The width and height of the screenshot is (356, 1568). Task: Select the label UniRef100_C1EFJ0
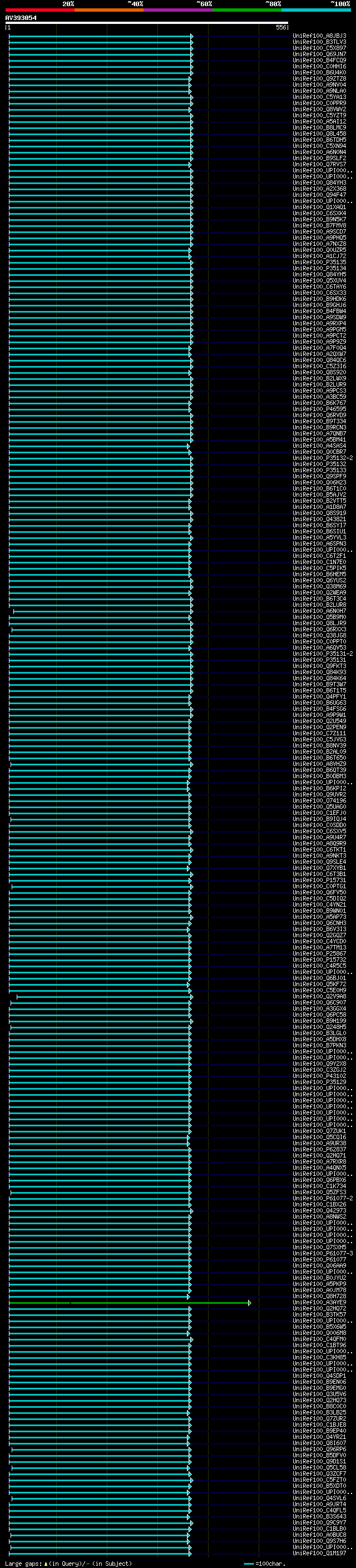[319, 813]
